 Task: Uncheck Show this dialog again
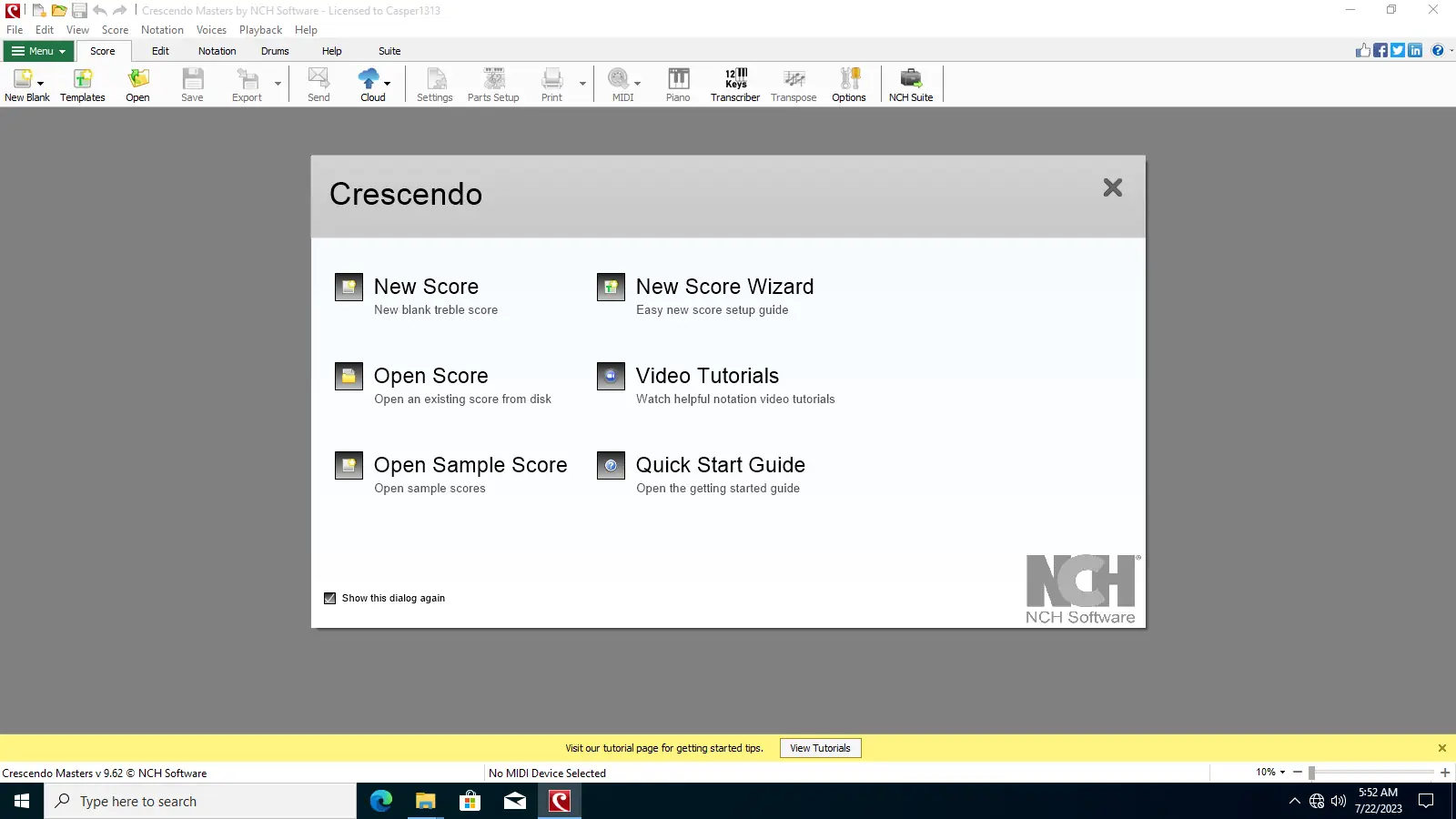pyautogui.click(x=330, y=599)
